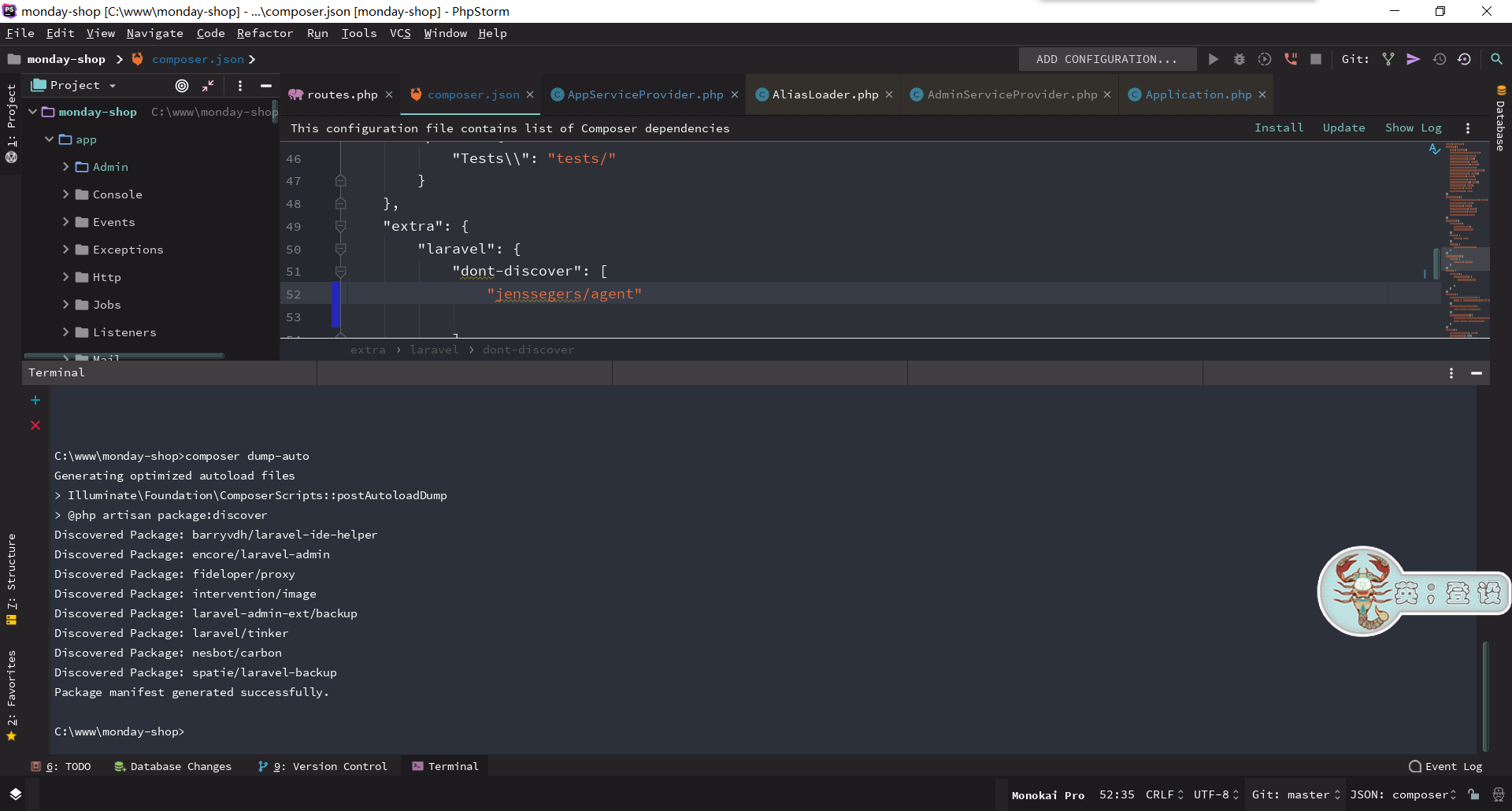Expand the Events folder
Viewport: 1512px width, 811px height.
[66, 222]
